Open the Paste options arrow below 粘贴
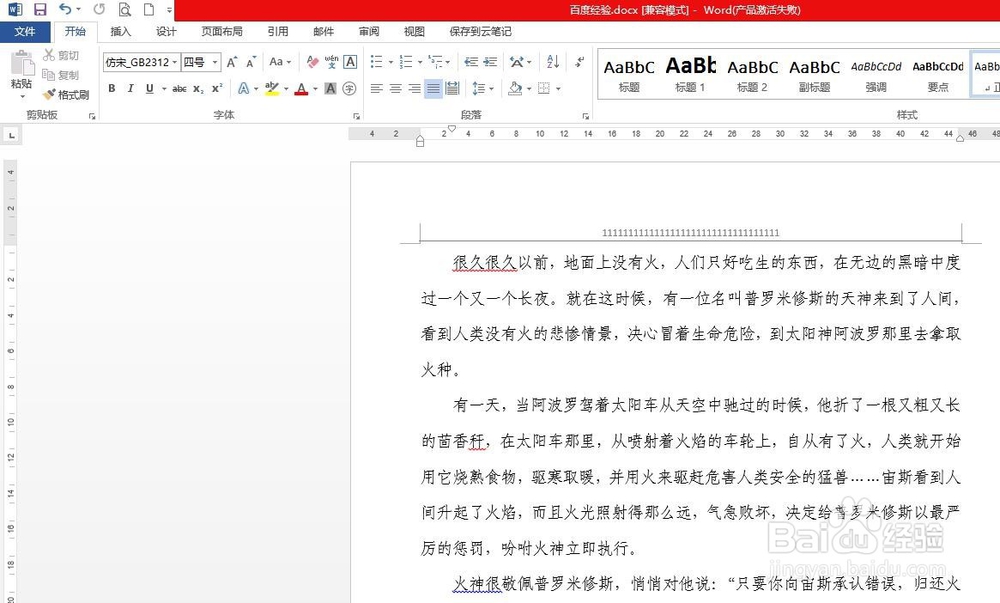The width and height of the screenshot is (1000, 603). (x=22, y=97)
